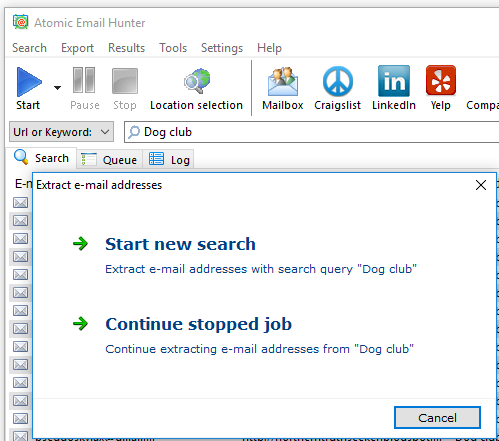The height and width of the screenshot is (441, 499).
Task: Select the Craigslist peace-sign icon
Action: (338, 81)
